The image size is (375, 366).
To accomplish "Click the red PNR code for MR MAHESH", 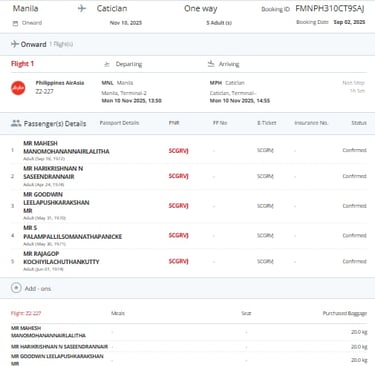I will pyautogui.click(x=178, y=151).
